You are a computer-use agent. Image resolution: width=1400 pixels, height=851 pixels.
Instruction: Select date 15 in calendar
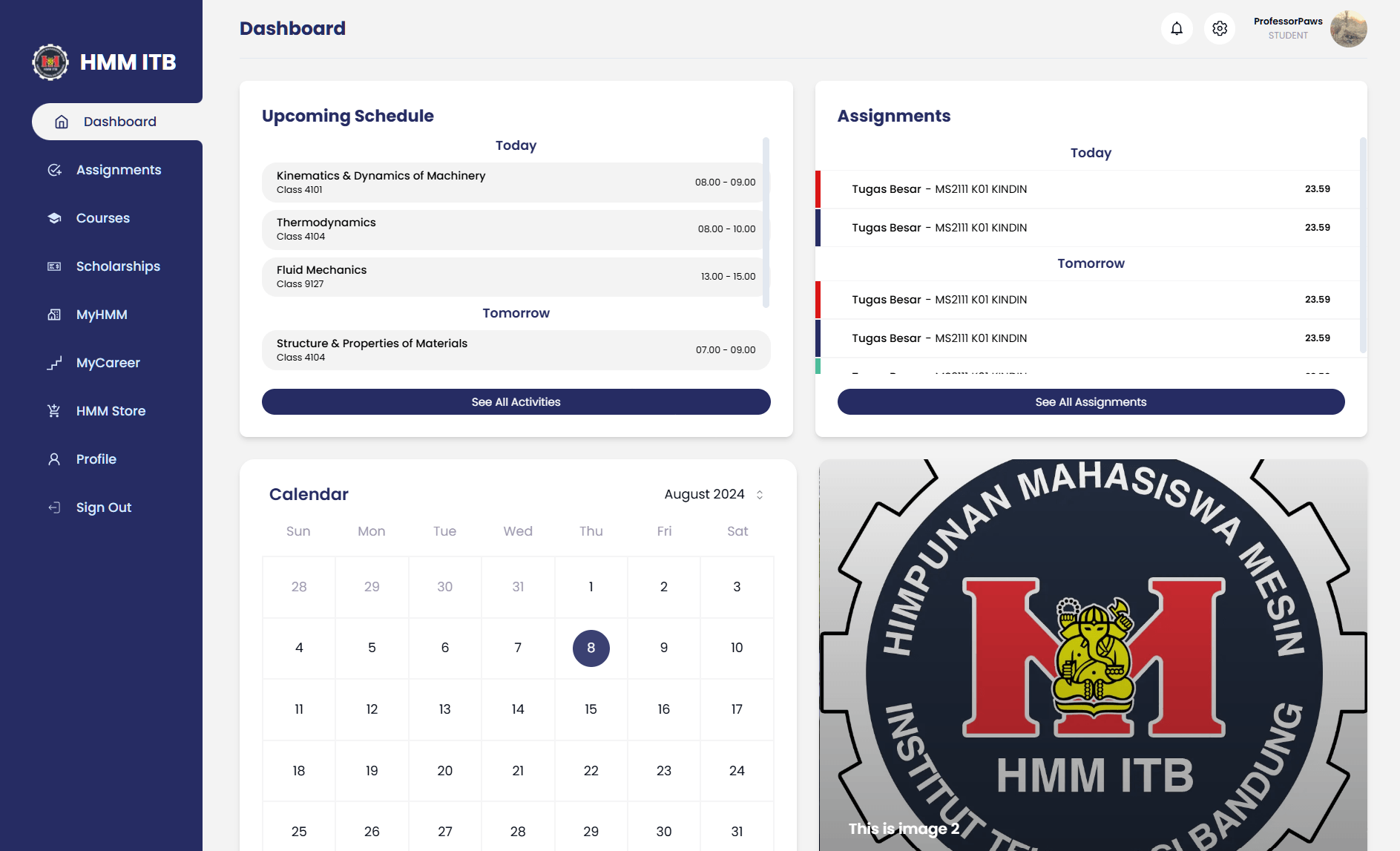[591, 709]
